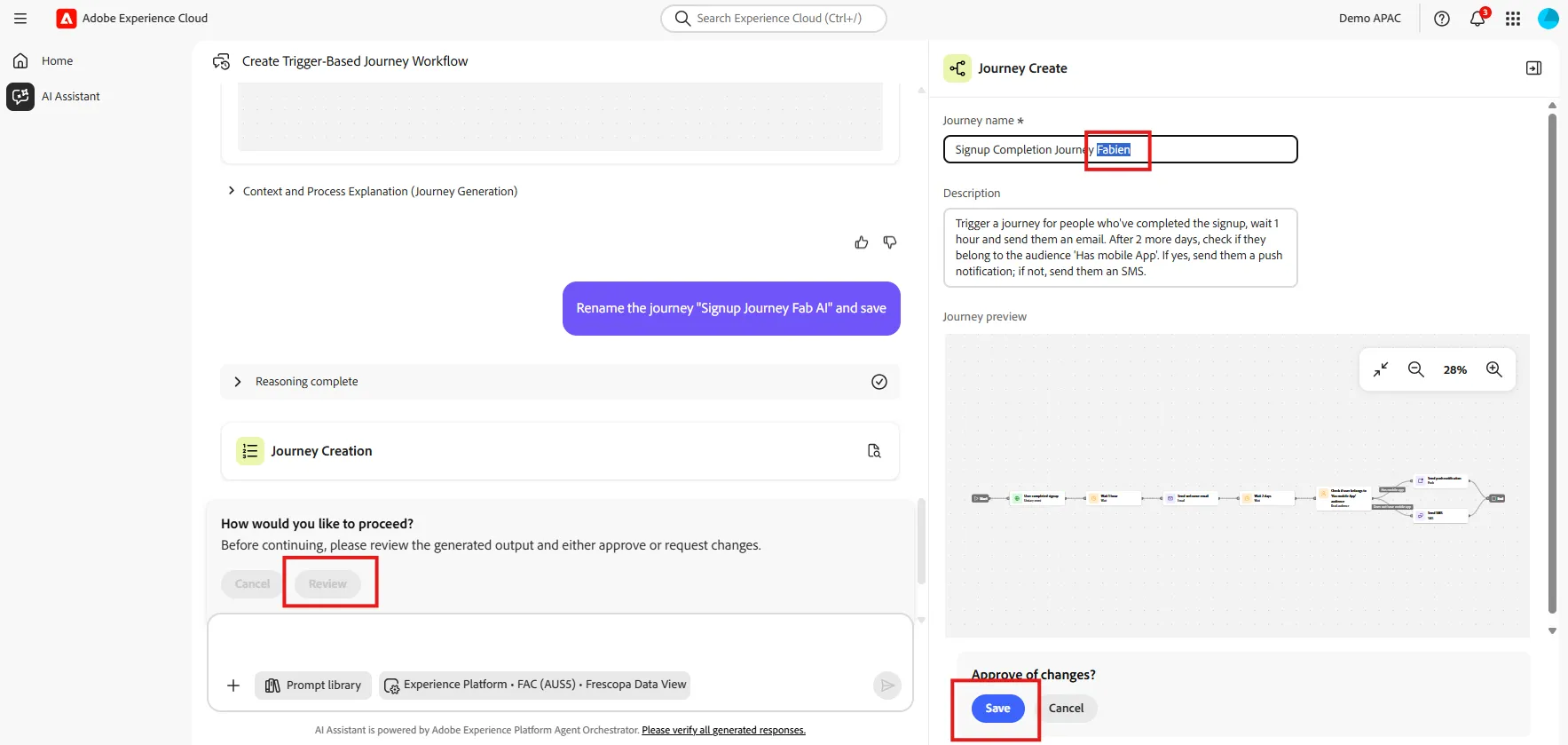Open AI Assistant in sidebar

click(71, 96)
